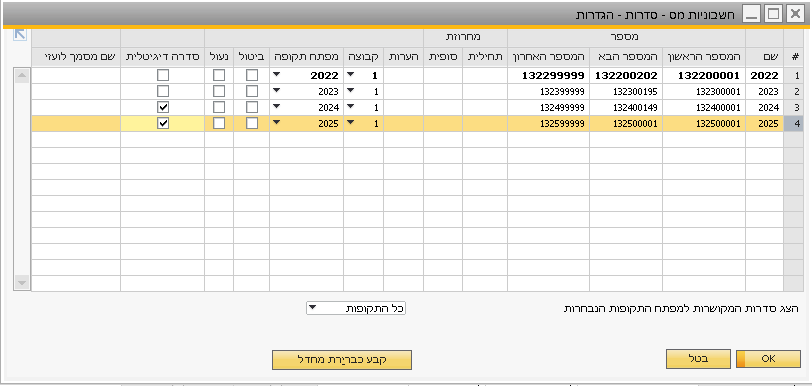Open group (קבוצה) dropdown for 2024 row
The height and width of the screenshot is (386, 812).
pos(351,107)
